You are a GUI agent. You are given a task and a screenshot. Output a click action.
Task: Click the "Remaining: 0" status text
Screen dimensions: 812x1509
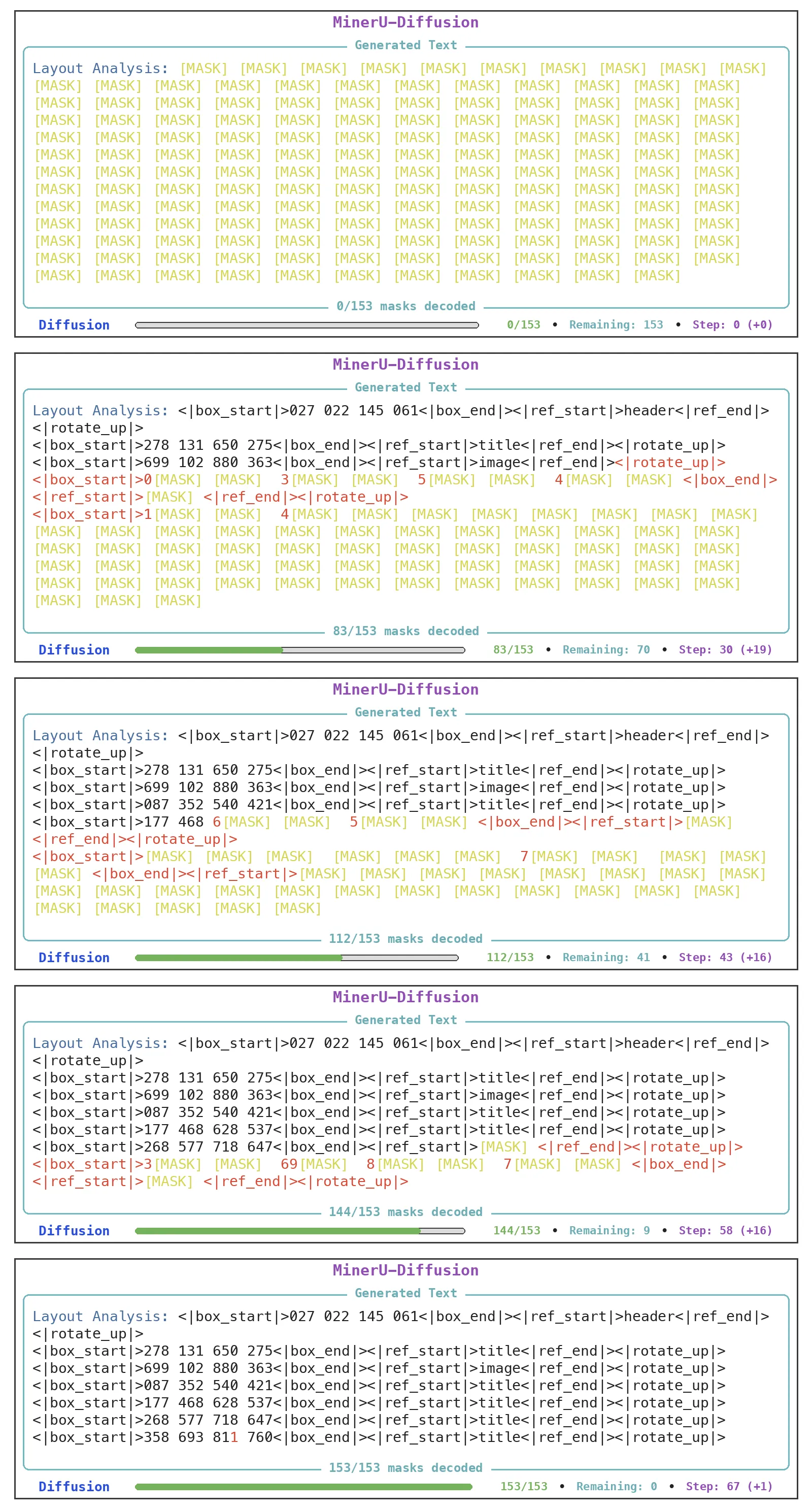[x=617, y=1486]
